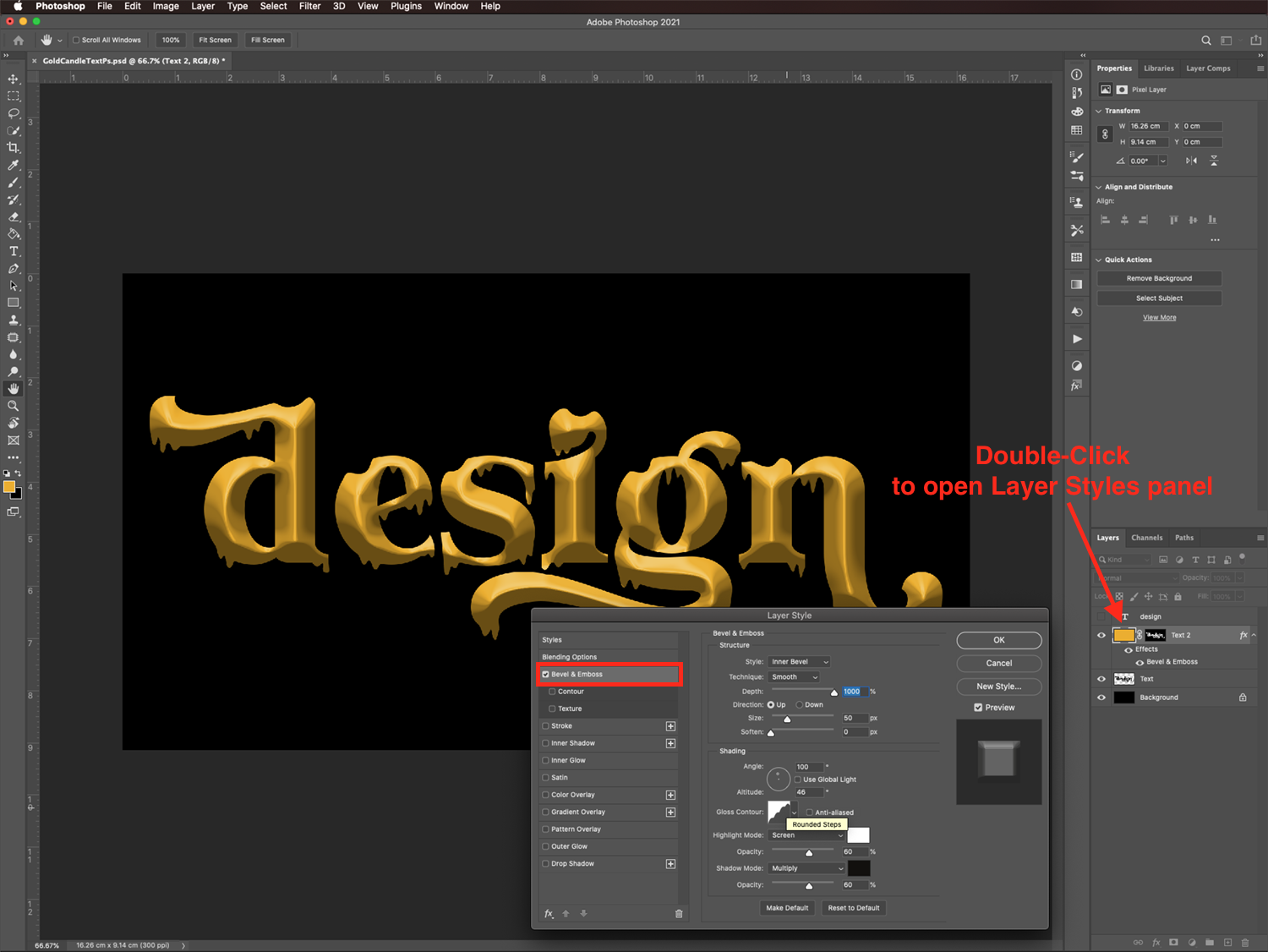Select the Eraser tool

pyautogui.click(x=14, y=217)
